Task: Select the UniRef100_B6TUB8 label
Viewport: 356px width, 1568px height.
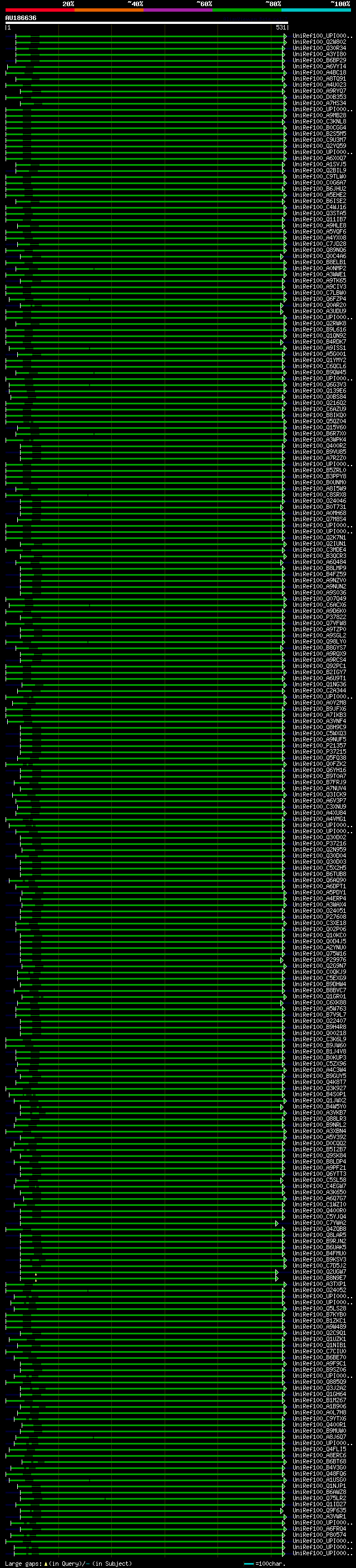Action: click(x=319, y=873)
